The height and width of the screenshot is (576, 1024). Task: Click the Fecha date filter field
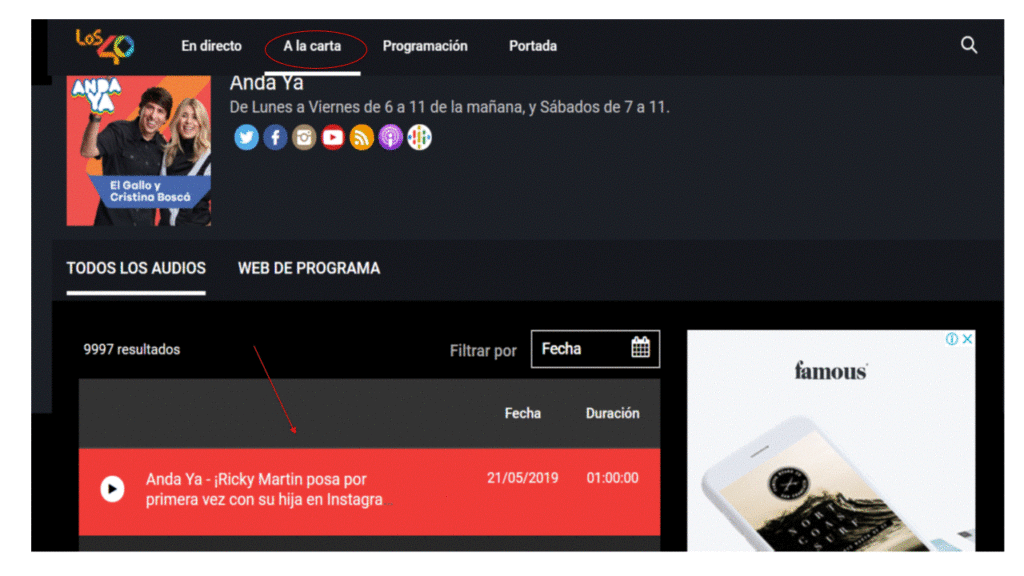595,349
